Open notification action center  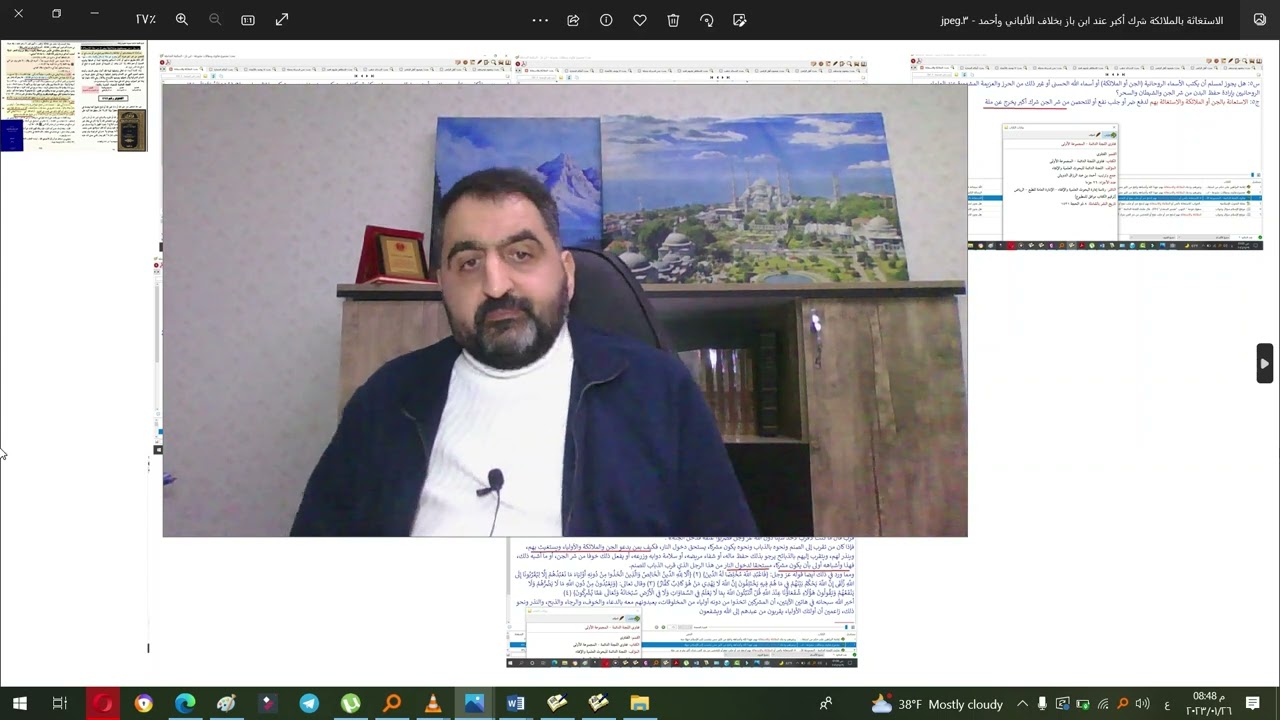(1252, 704)
